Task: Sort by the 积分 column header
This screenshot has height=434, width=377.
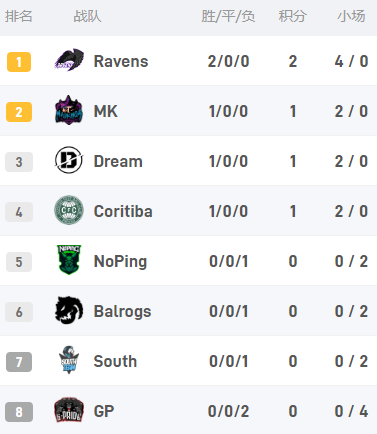Action: point(293,16)
